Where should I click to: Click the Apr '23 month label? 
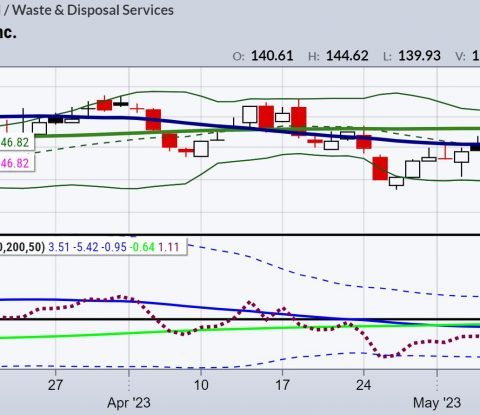coord(129,403)
